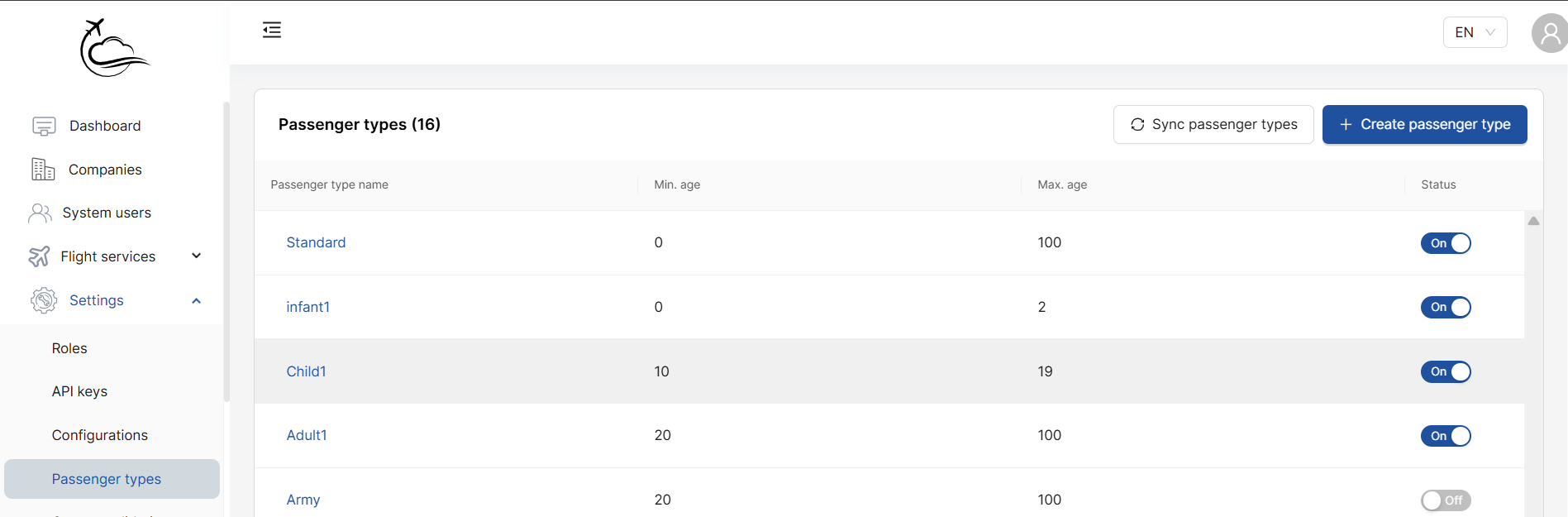The height and width of the screenshot is (517, 1568).
Task: Open the Roles settings page
Action: tap(69, 348)
